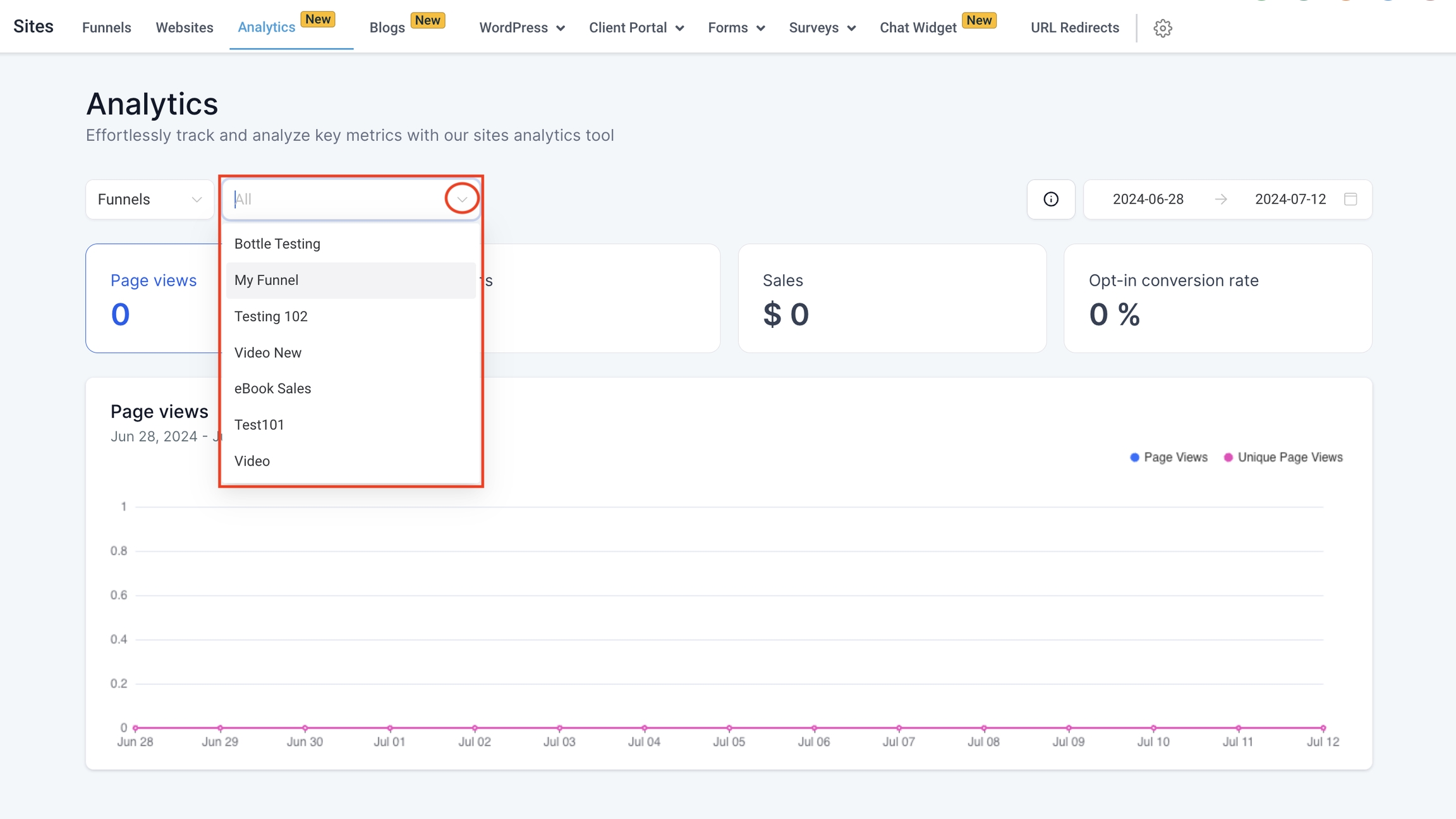Collapse the funnel list chevron
The width and height of the screenshot is (1456, 819).
462,199
